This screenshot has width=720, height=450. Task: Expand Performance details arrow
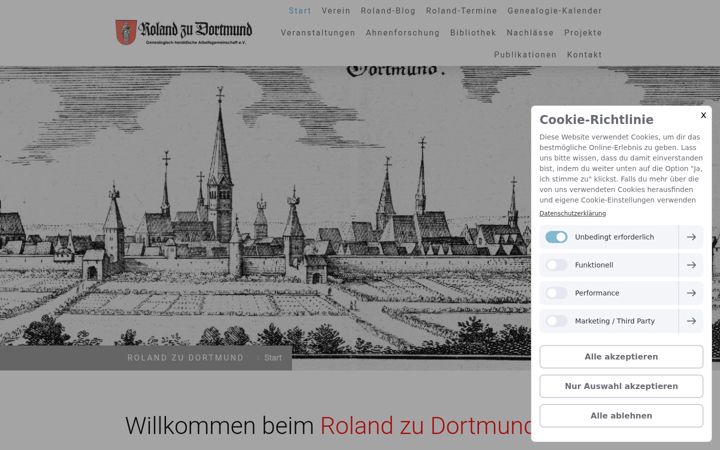(691, 293)
